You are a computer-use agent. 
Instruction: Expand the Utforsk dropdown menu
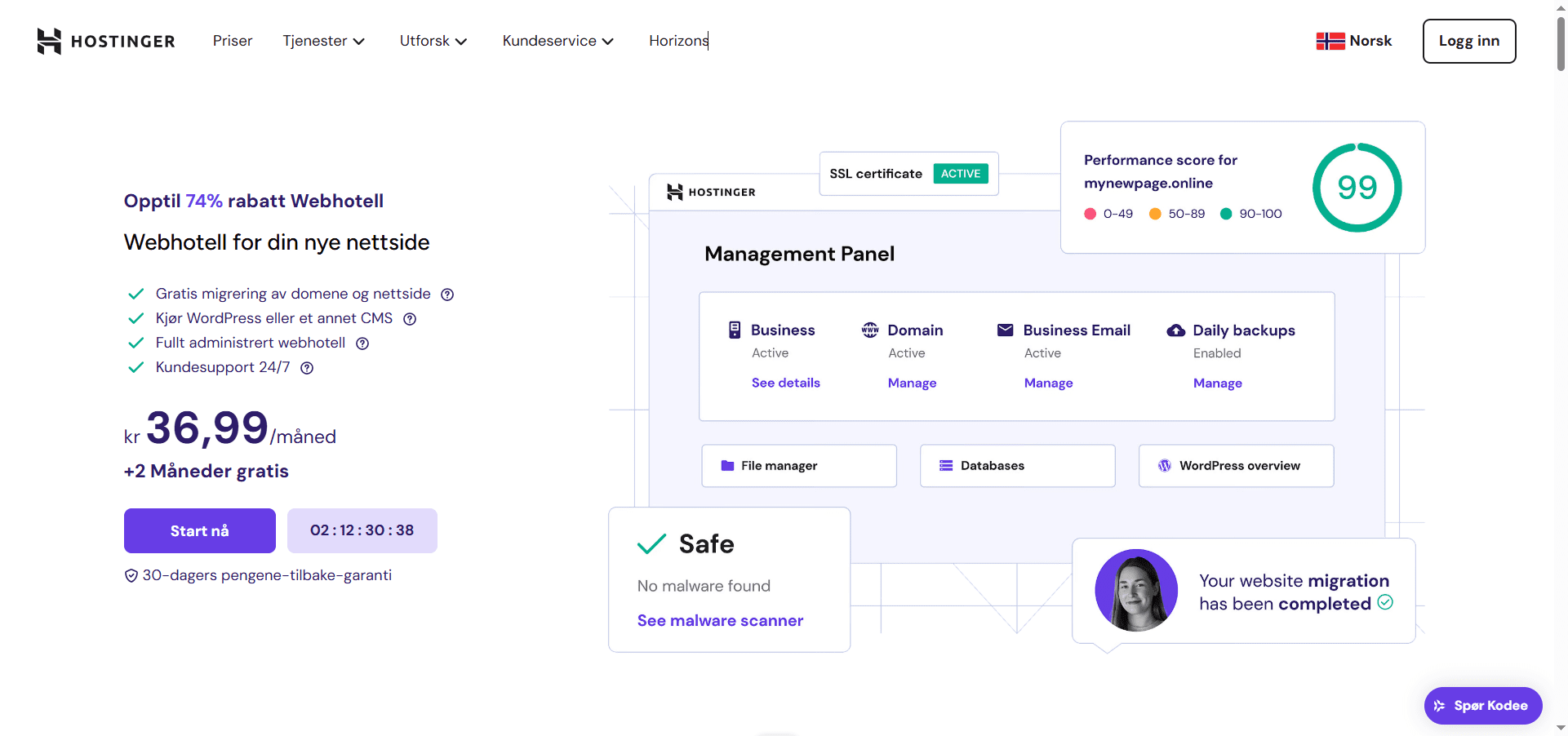click(433, 41)
